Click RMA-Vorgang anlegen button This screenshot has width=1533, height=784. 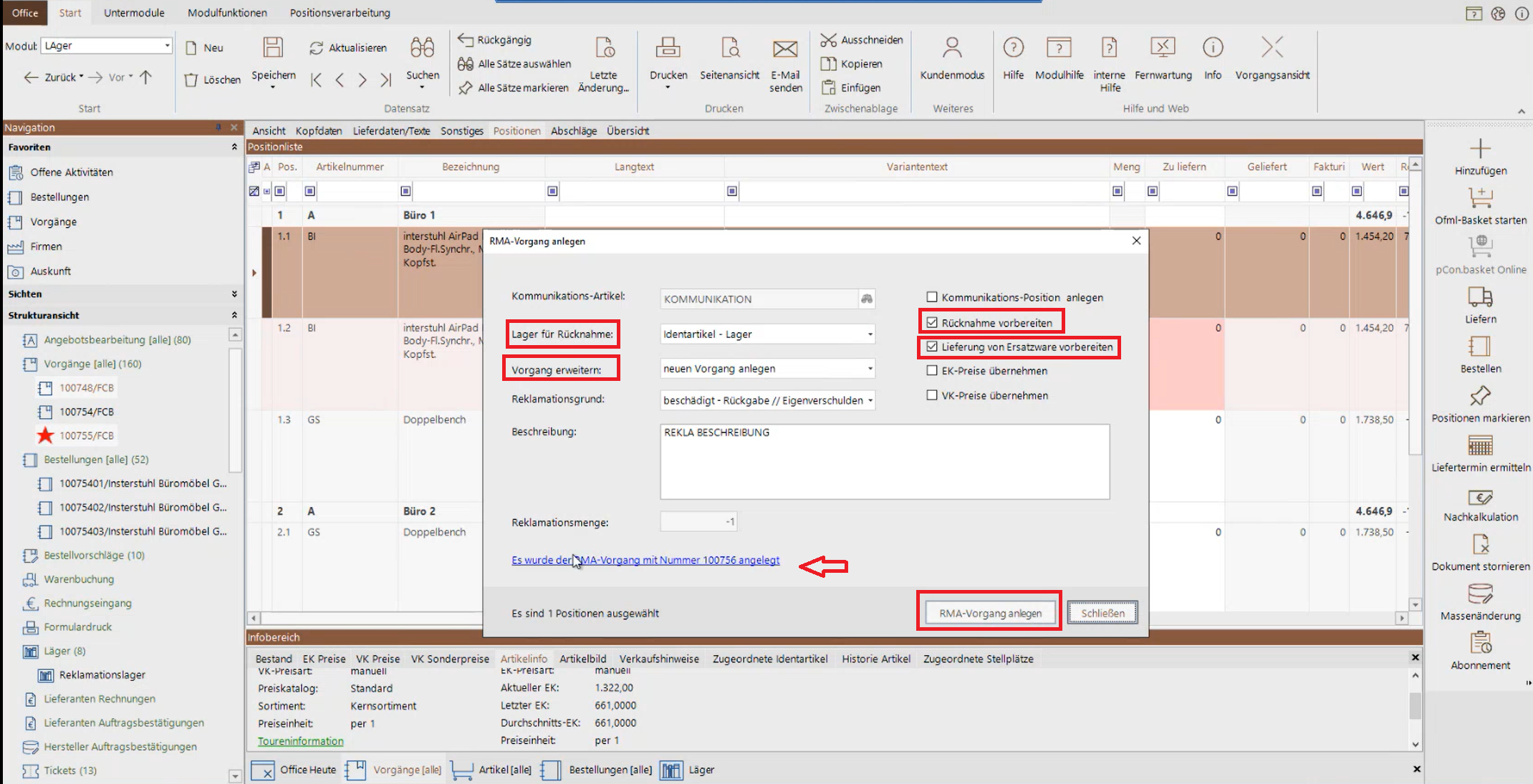990,613
